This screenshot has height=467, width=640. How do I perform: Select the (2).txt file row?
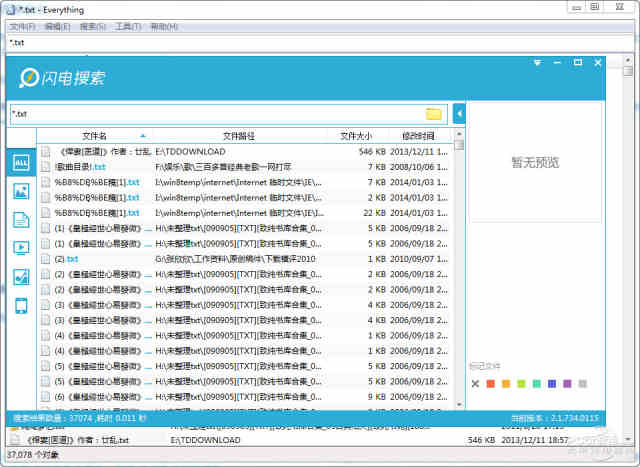click(x=245, y=259)
